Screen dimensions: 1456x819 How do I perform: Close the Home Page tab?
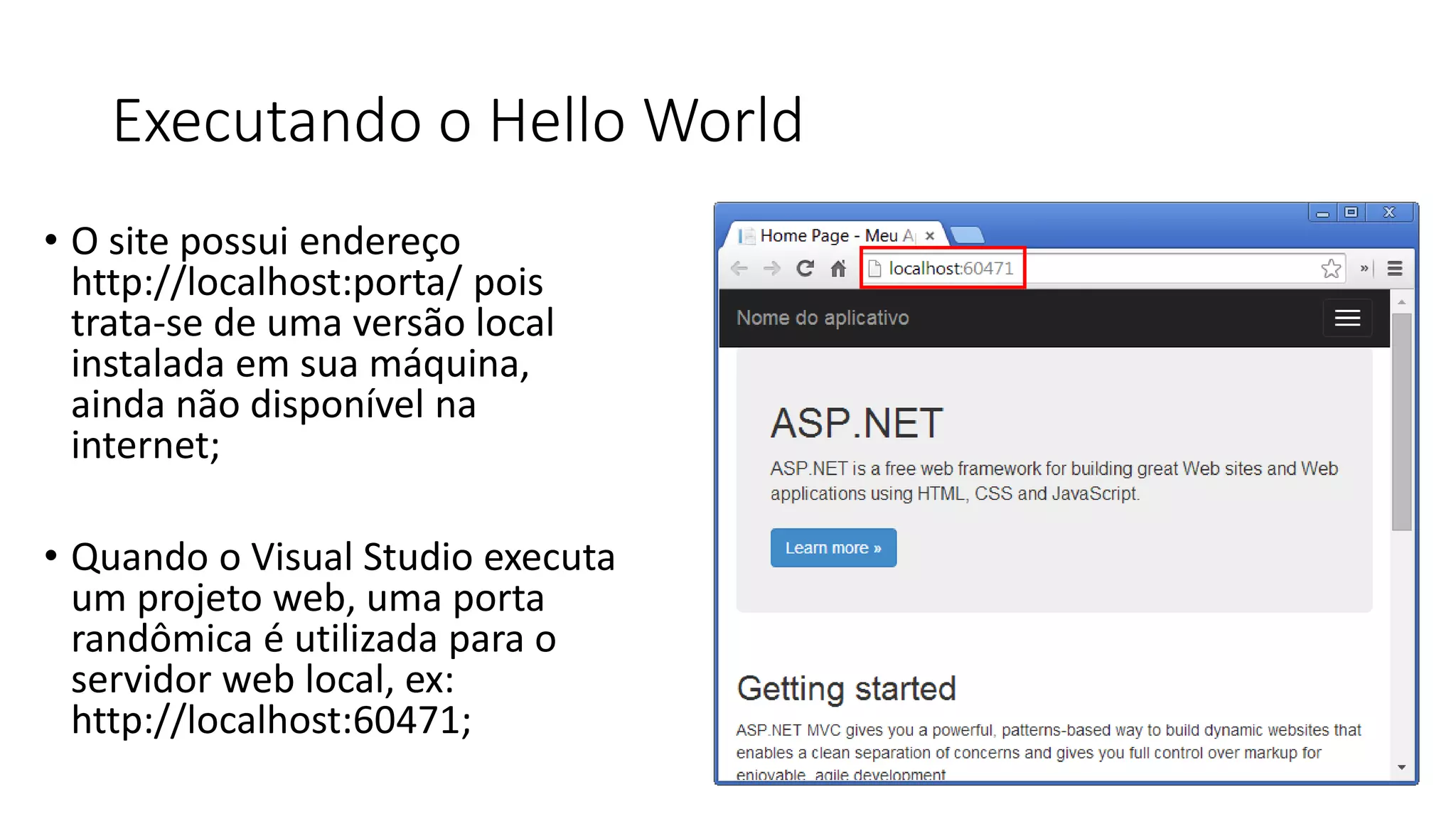point(929,236)
